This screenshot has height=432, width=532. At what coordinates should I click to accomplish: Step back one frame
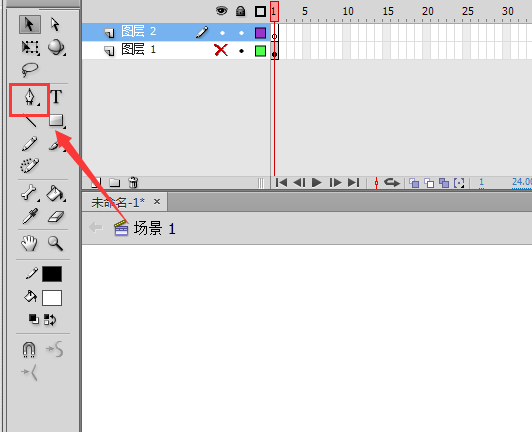299,183
